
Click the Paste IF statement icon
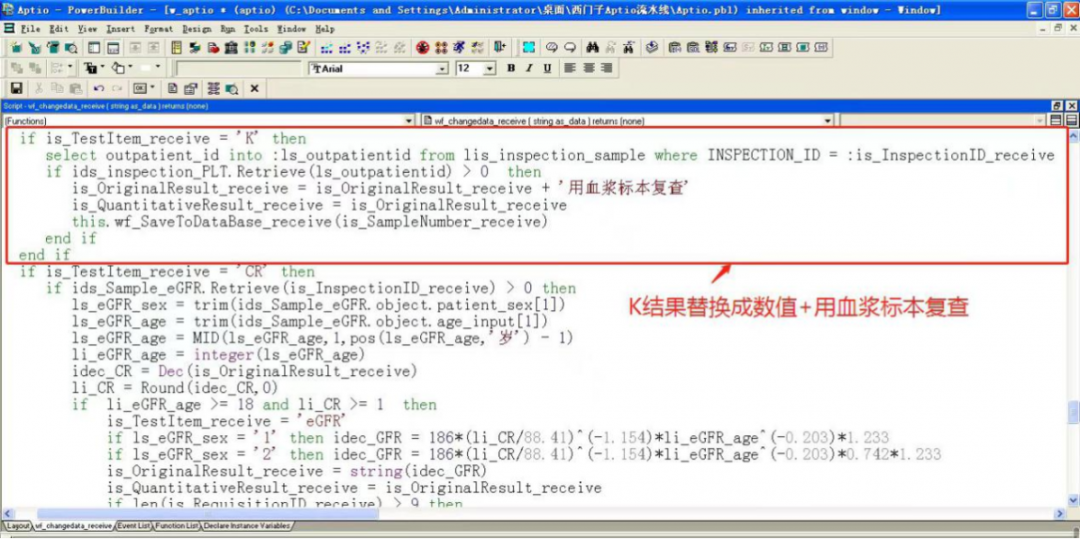click(711, 47)
